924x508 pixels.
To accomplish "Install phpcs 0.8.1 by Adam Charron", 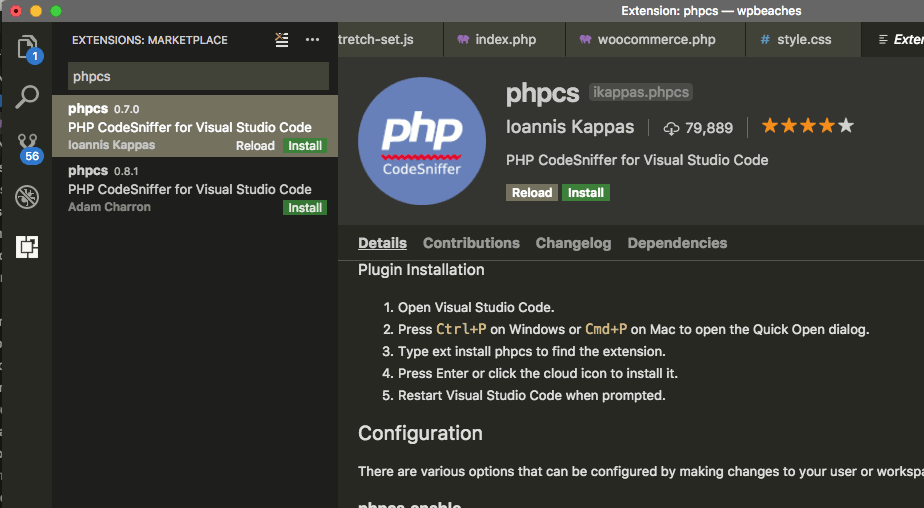I will point(305,207).
